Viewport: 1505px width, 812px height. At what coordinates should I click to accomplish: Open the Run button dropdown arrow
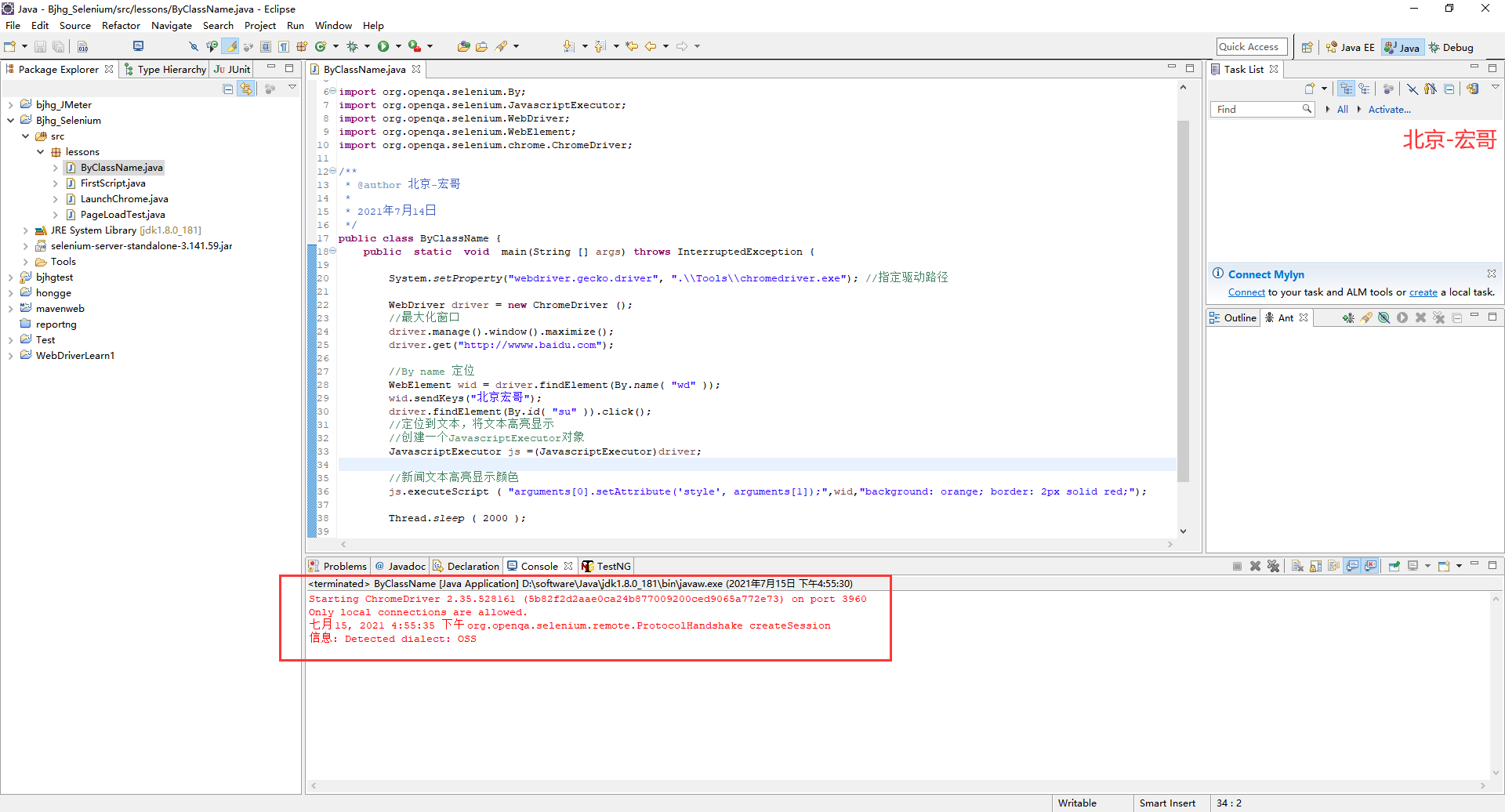(398, 46)
